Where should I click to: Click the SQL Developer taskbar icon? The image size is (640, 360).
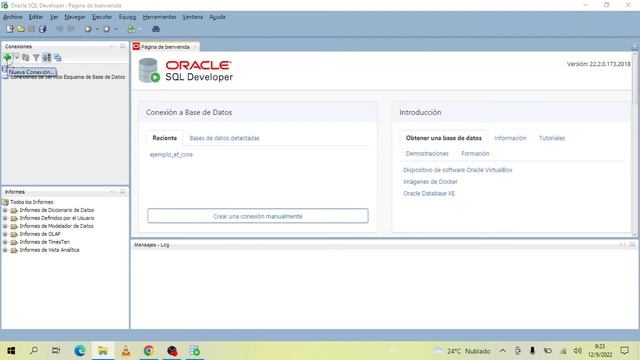pyautogui.click(x=195, y=351)
